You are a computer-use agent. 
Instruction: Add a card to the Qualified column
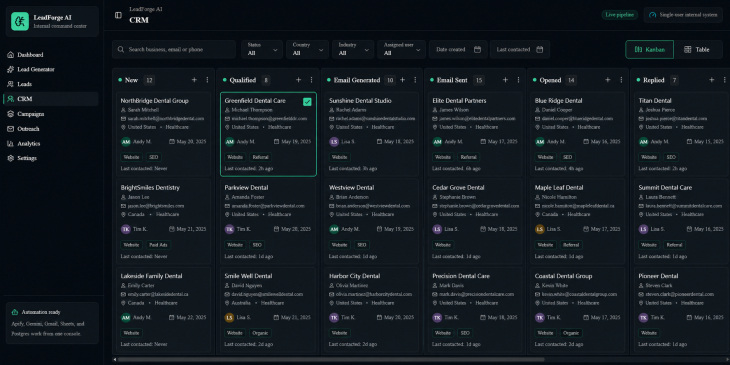pyautogui.click(x=298, y=80)
